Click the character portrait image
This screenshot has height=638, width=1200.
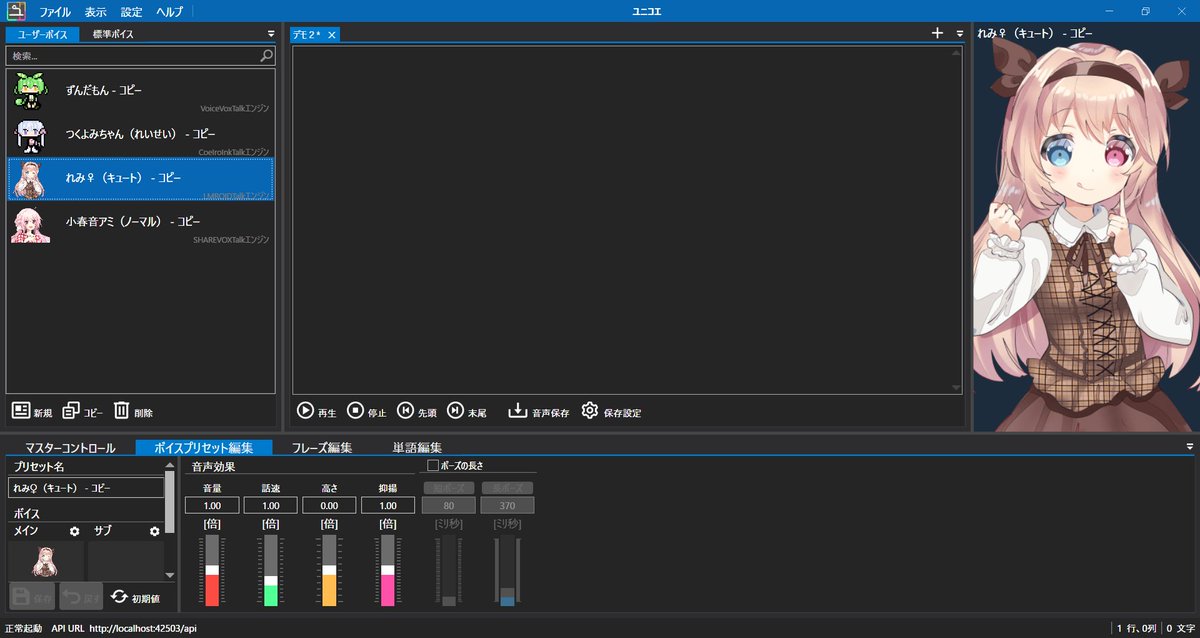(1086, 238)
